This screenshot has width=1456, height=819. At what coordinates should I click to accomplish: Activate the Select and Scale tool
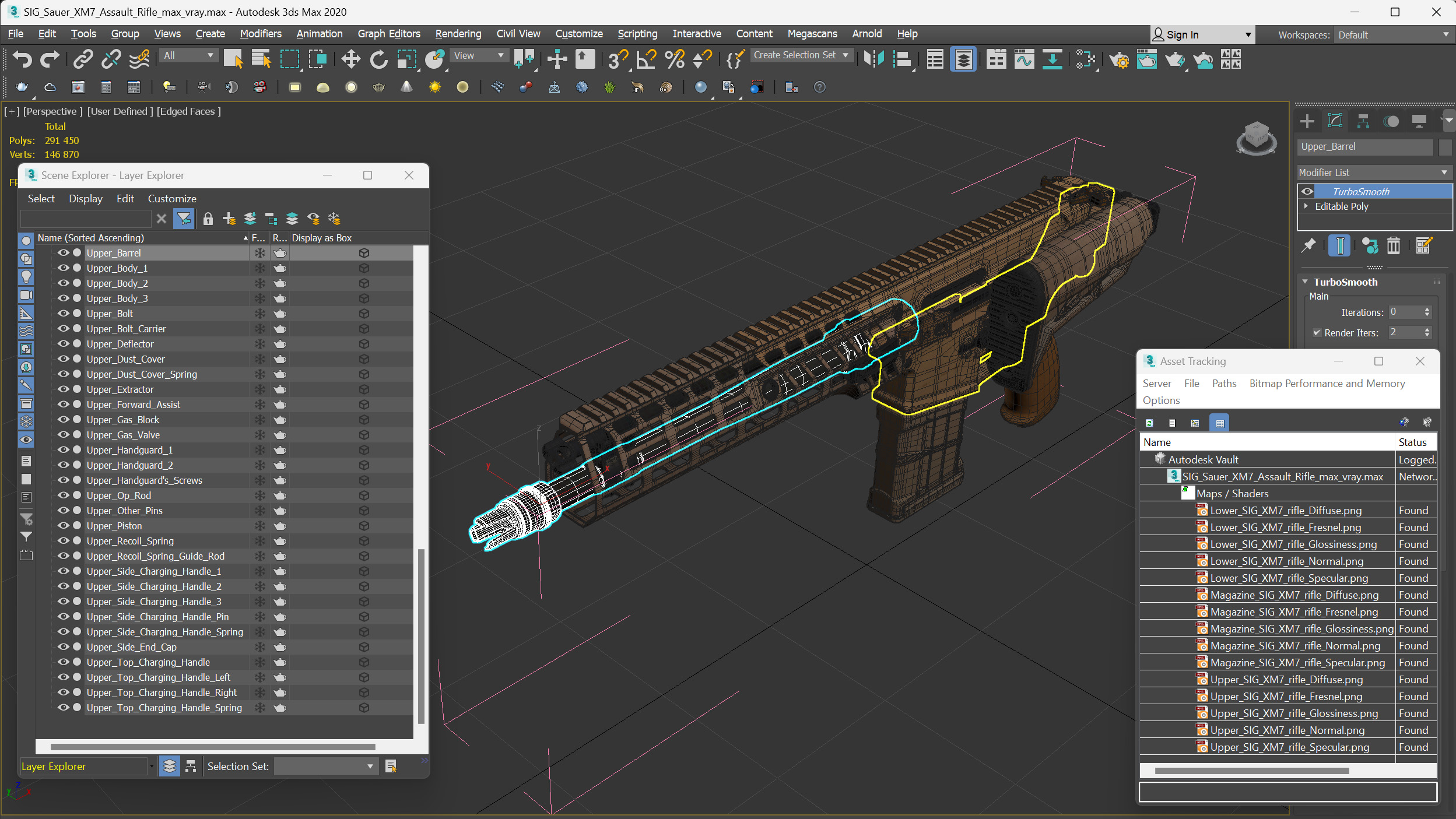coord(406,59)
